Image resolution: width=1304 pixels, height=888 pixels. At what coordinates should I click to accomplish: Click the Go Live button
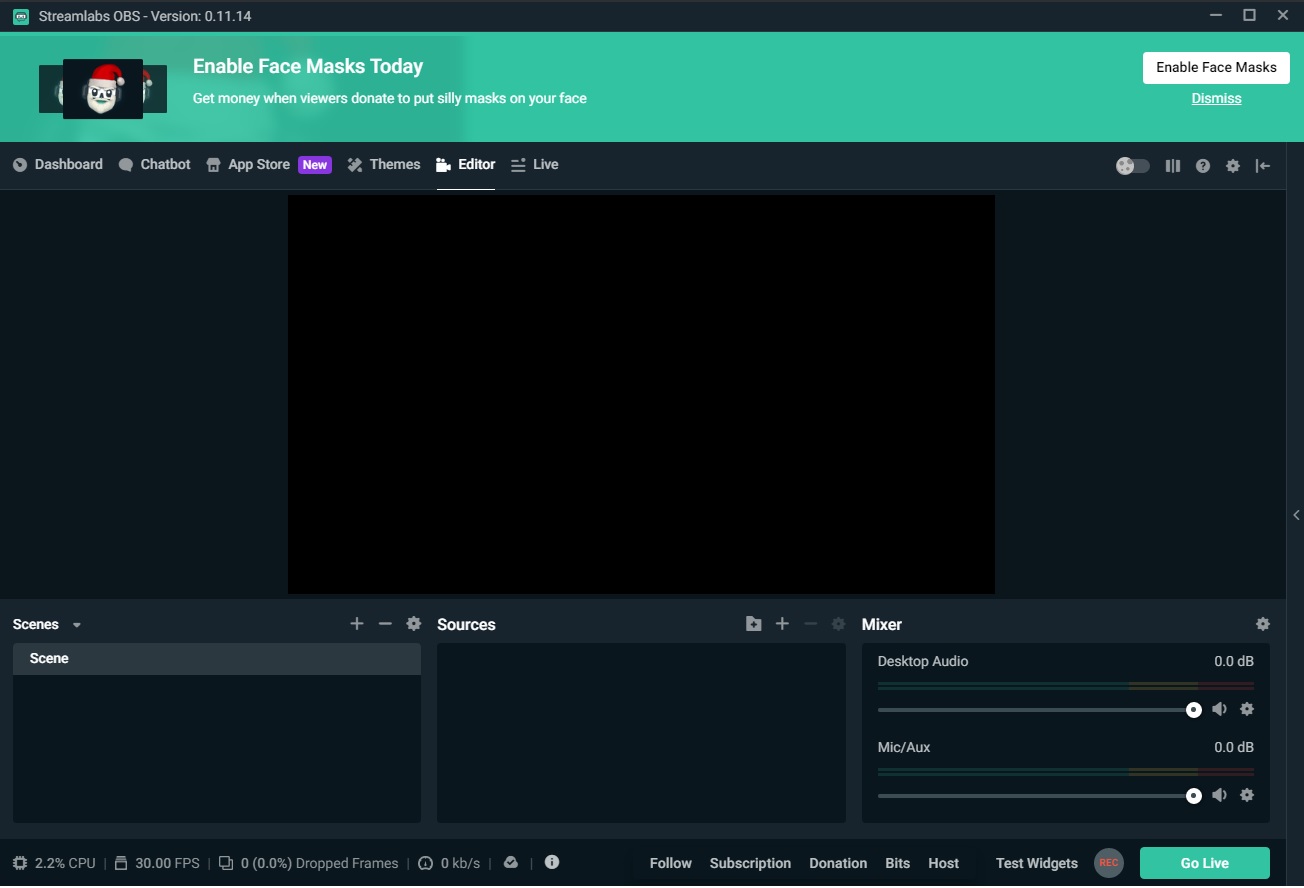tap(1205, 863)
